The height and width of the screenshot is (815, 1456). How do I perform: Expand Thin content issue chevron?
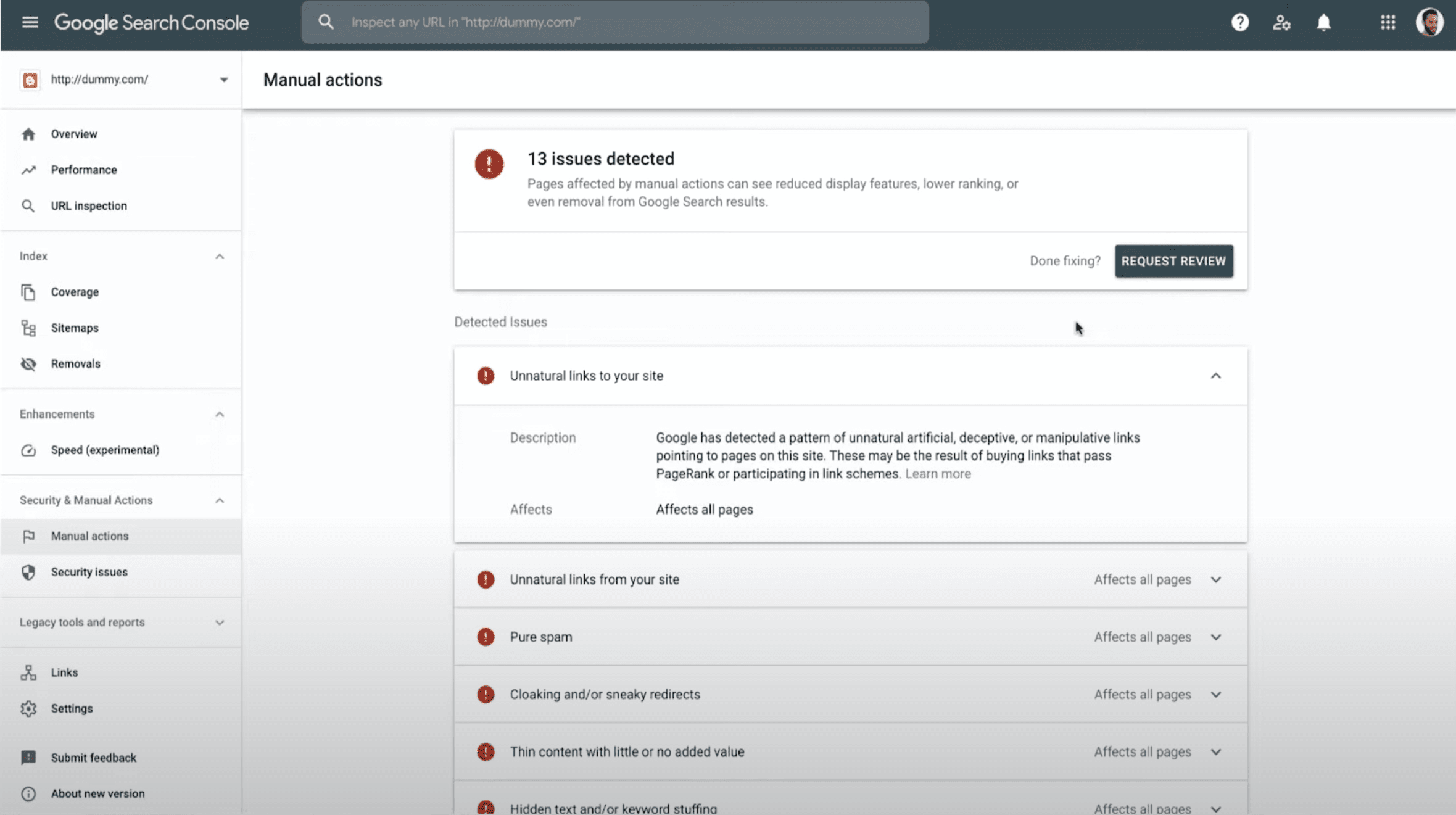(1215, 751)
